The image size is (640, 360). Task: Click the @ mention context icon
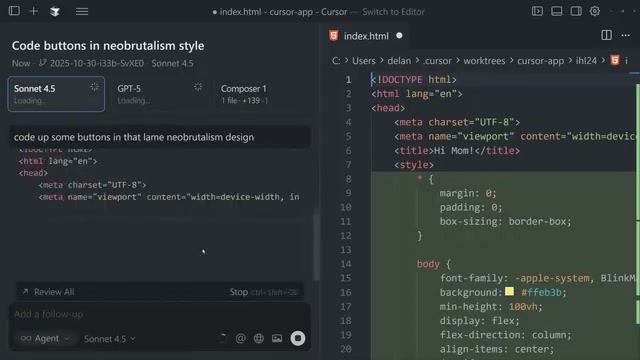click(x=240, y=338)
